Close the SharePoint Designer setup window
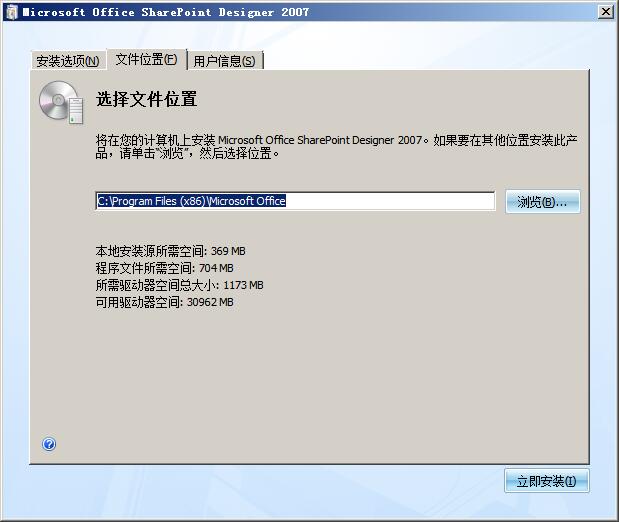This screenshot has width=619, height=522. pos(606,12)
